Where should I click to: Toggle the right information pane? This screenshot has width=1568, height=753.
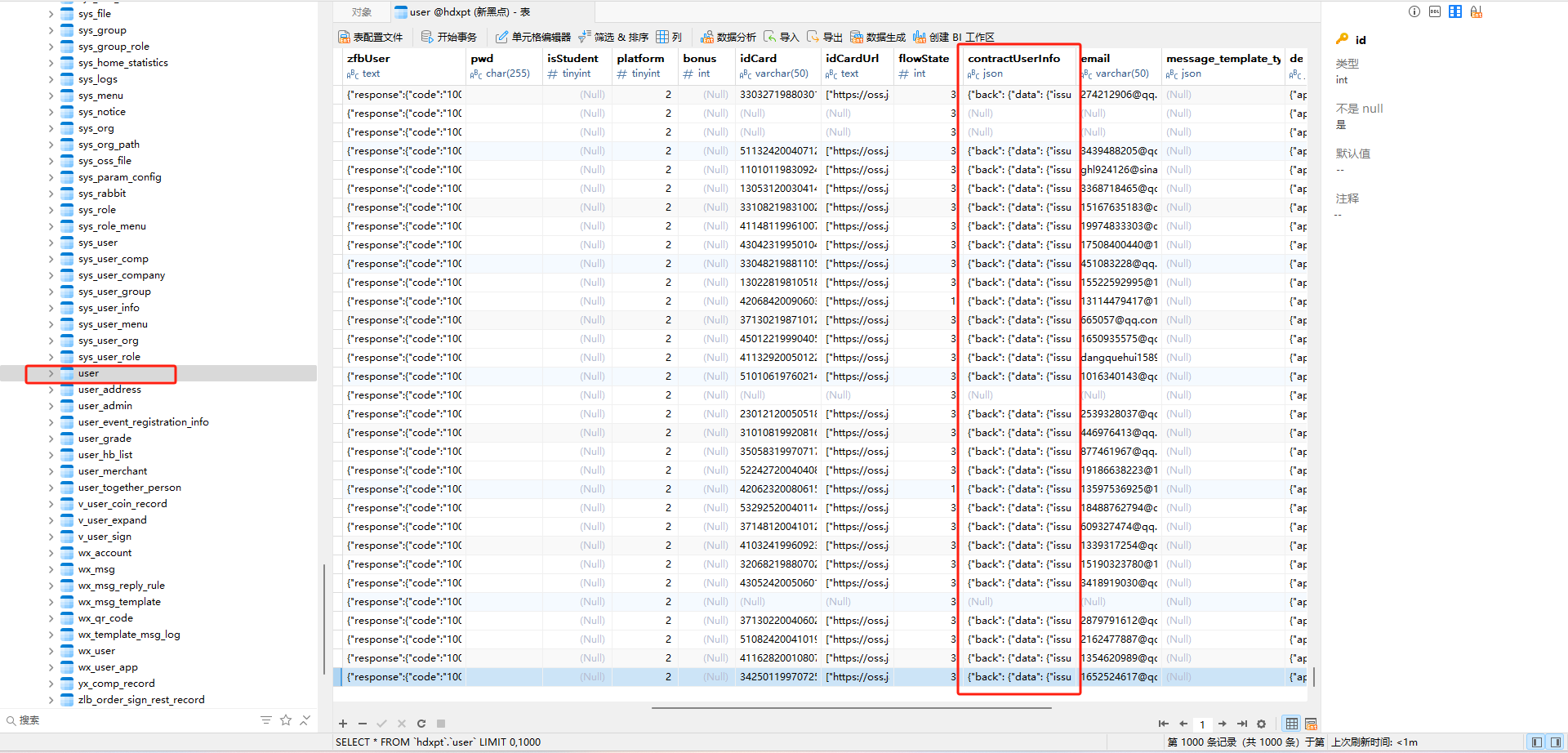[x=1556, y=742]
